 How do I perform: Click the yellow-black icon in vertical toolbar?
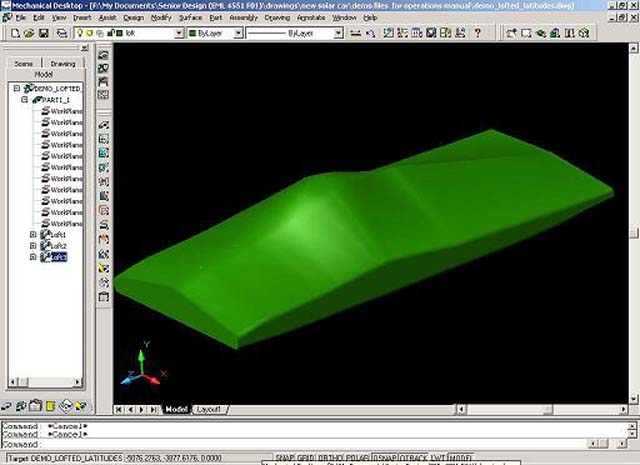click(x=104, y=268)
